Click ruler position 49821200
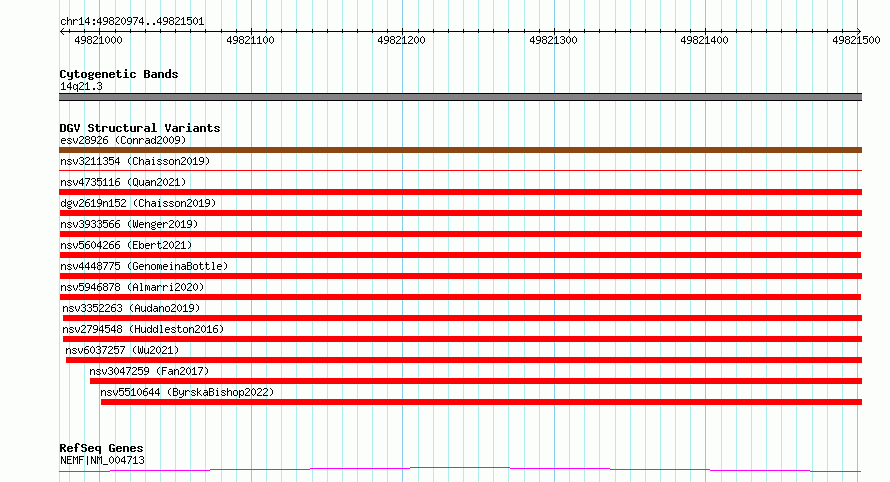Viewport: 890px width, 482px height. click(x=401, y=40)
